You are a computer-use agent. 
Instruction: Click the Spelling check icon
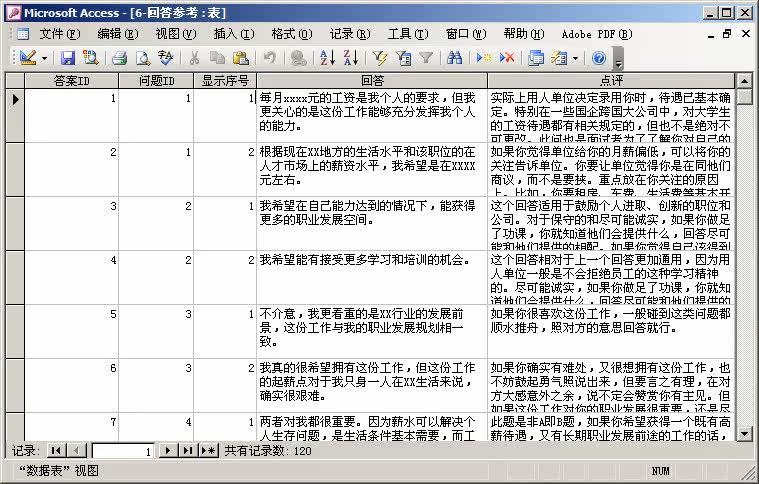166,59
